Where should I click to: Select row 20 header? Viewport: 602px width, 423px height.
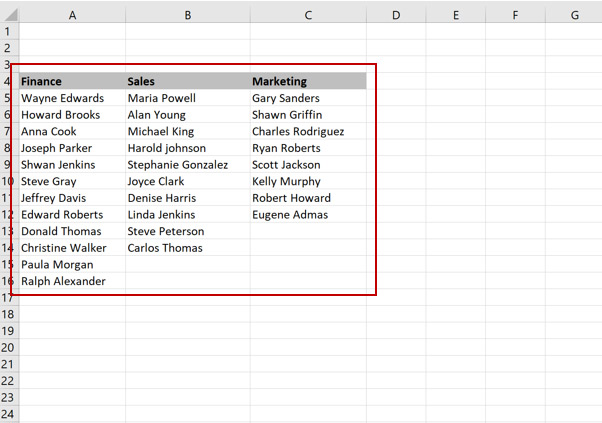tap(9, 347)
